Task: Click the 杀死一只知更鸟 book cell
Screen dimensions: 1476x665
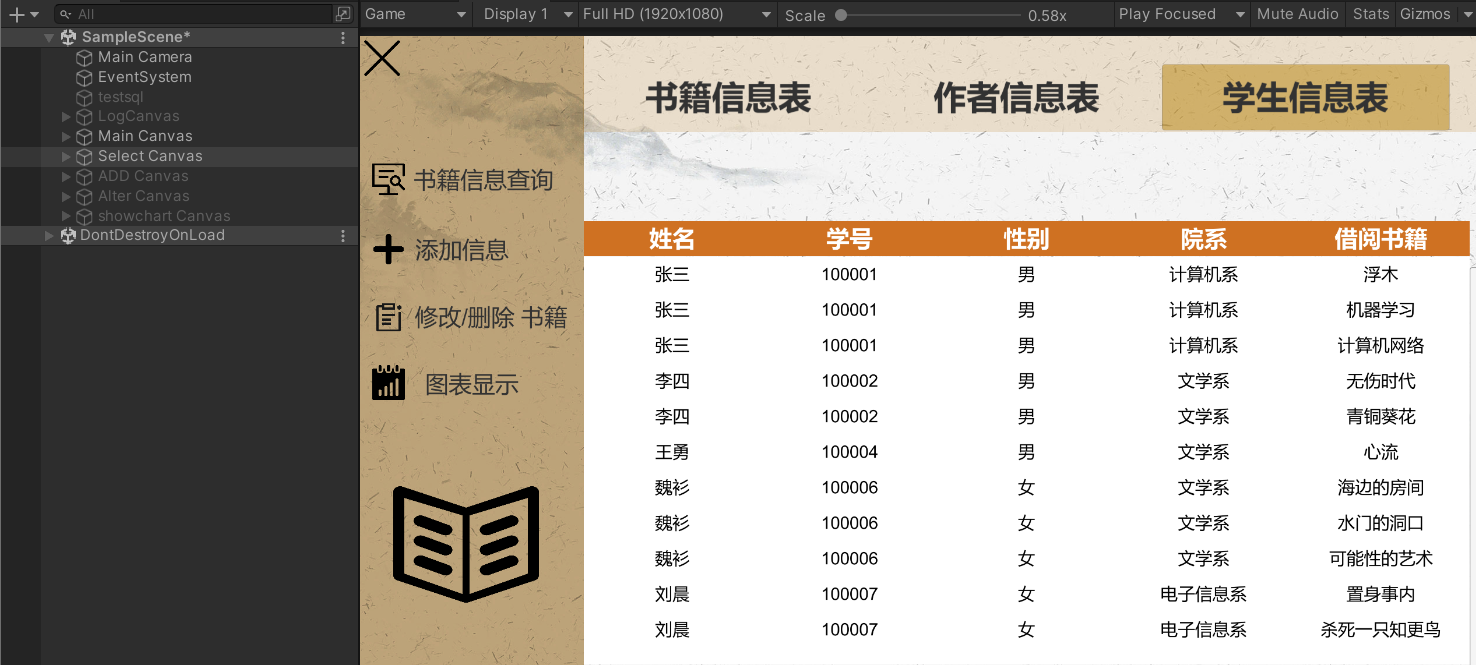Action: pos(1381,630)
